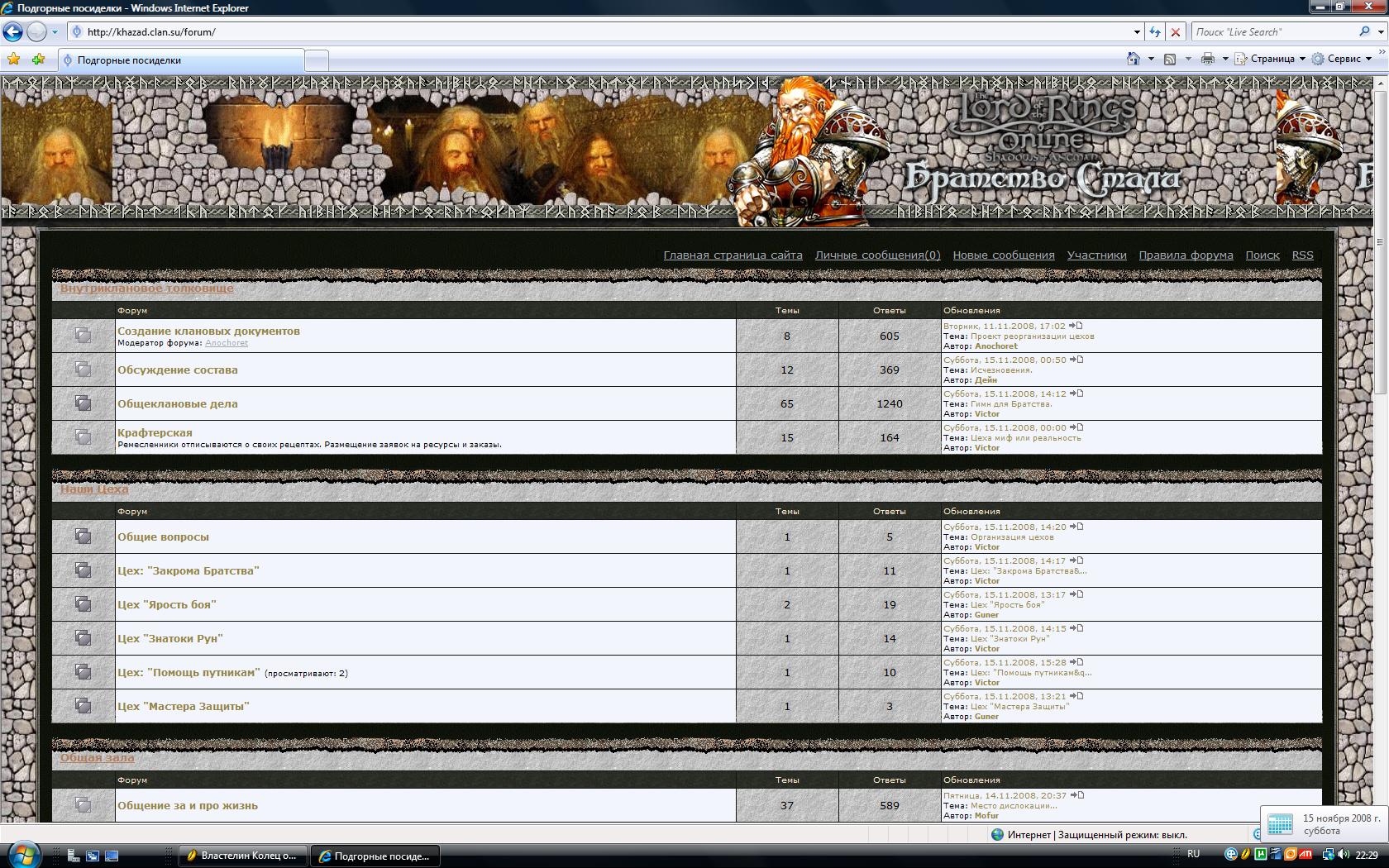Open the forum Поиск link
This screenshot has height=868, width=1389.
pos(1263,255)
